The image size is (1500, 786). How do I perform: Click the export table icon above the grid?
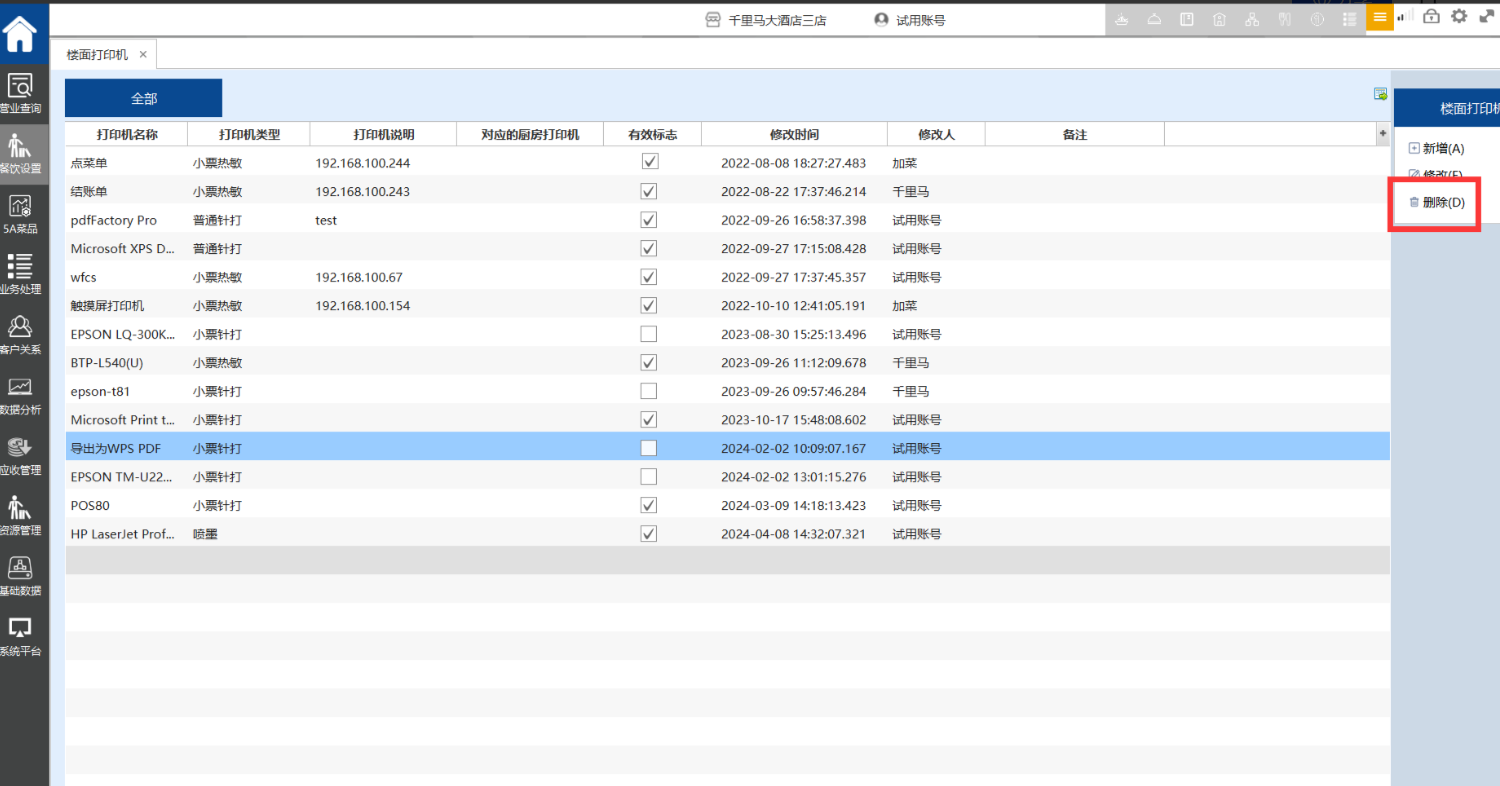(x=1380, y=94)
